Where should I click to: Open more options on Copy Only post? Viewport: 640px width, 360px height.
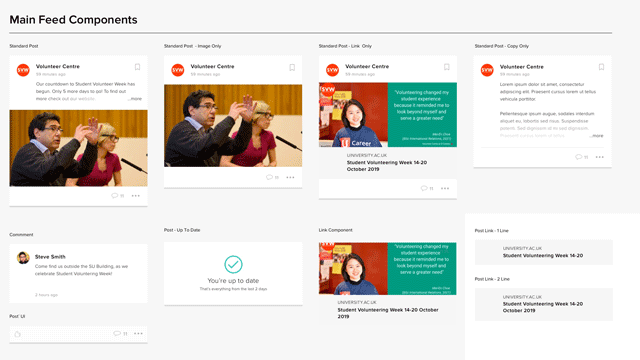(x=600, y=157)
